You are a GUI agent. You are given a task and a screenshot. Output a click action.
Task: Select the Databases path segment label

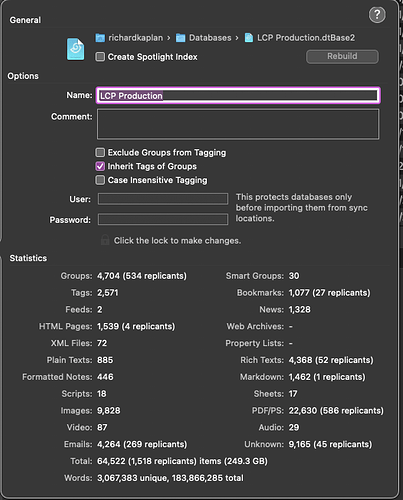(x=210, y=38)
